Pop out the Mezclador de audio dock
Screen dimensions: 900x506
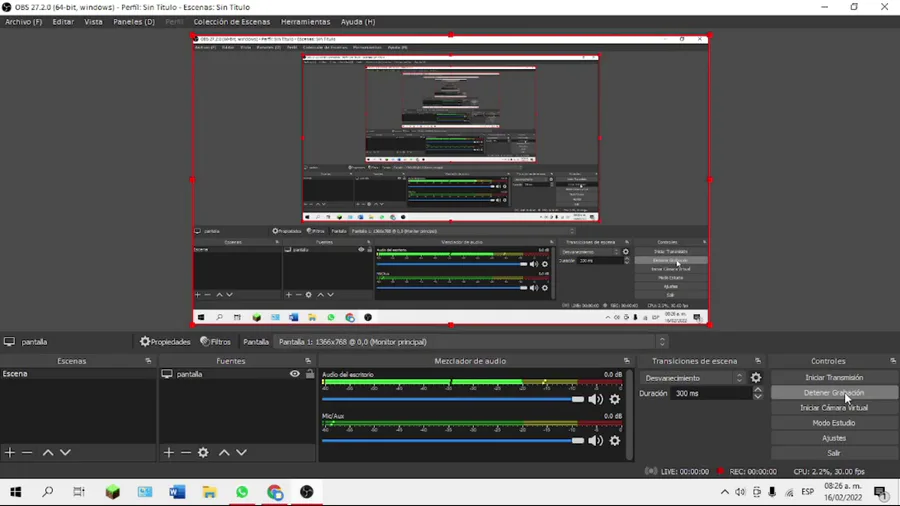click(x=627, y=361)
